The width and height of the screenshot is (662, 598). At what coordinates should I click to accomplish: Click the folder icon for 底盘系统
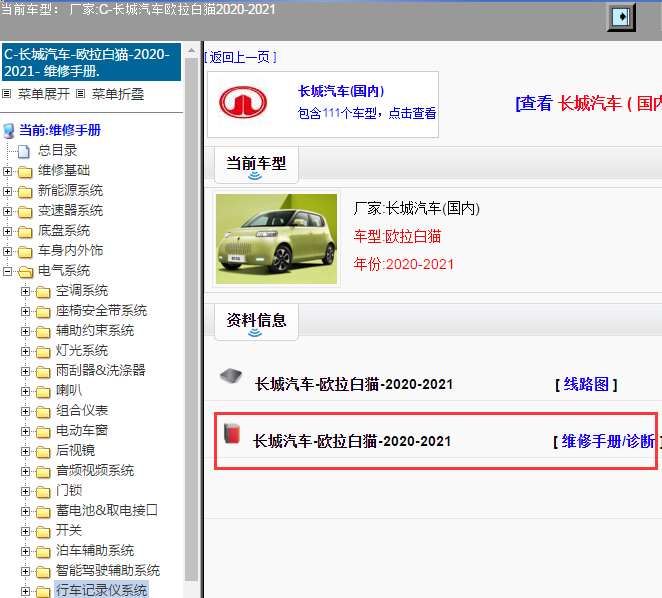25,231
